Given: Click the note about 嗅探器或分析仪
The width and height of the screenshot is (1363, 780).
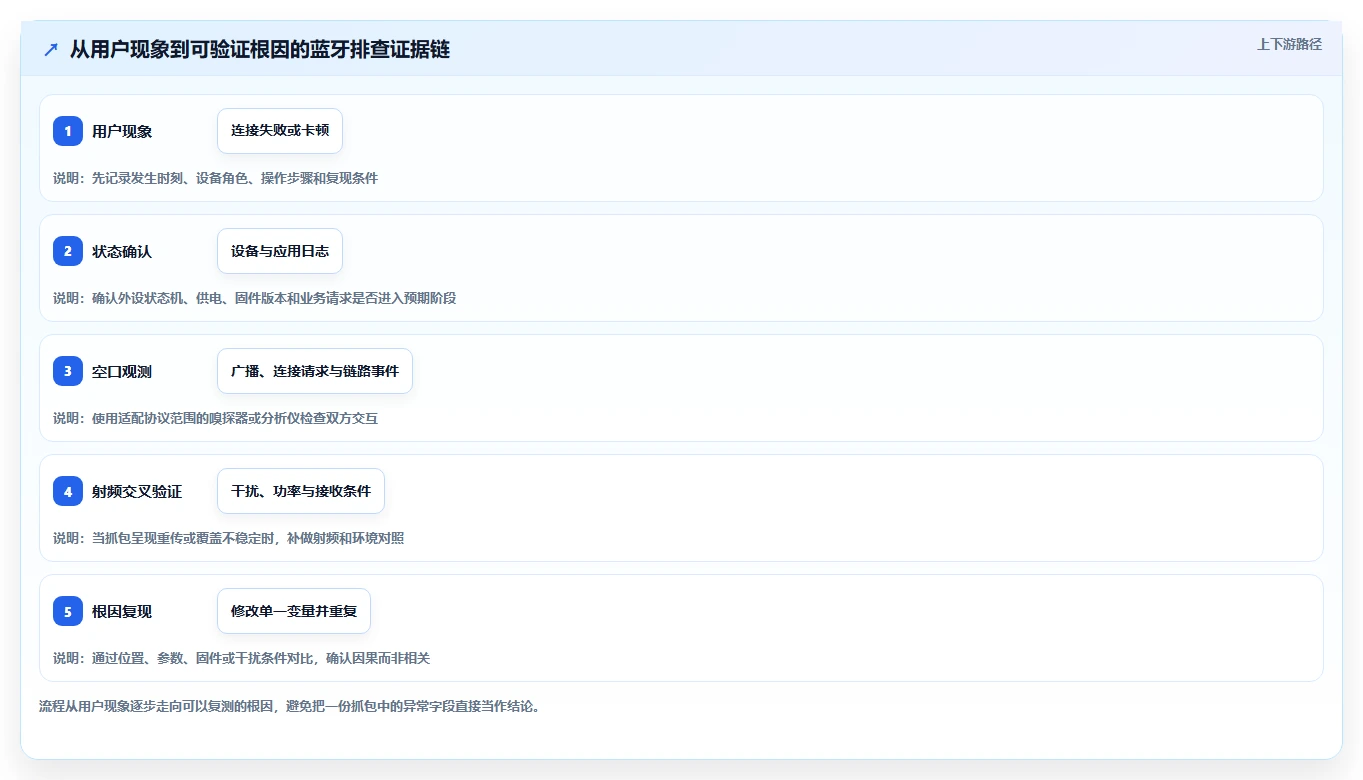Looking at the screenshot, I should [216, 418].
